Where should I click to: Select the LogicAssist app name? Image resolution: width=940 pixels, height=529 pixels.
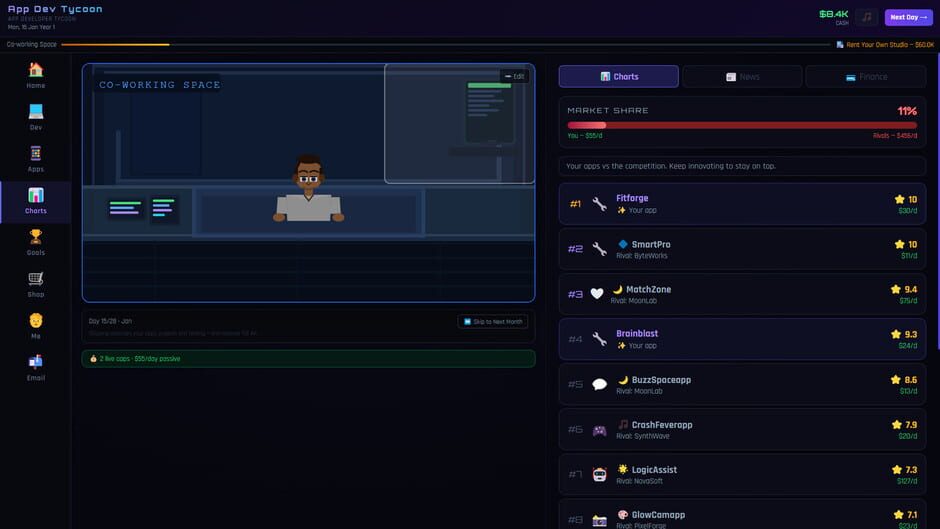tap(654, 470)
